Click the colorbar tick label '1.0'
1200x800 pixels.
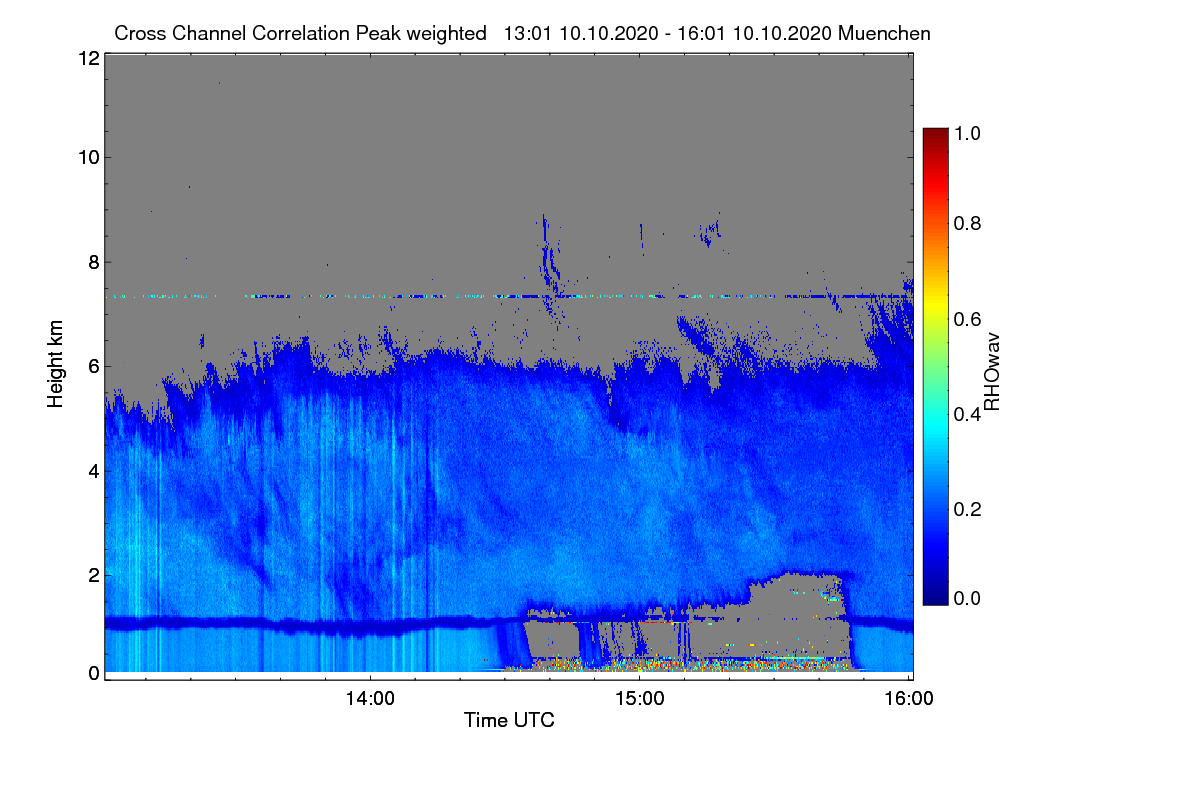tap(966, 131)
